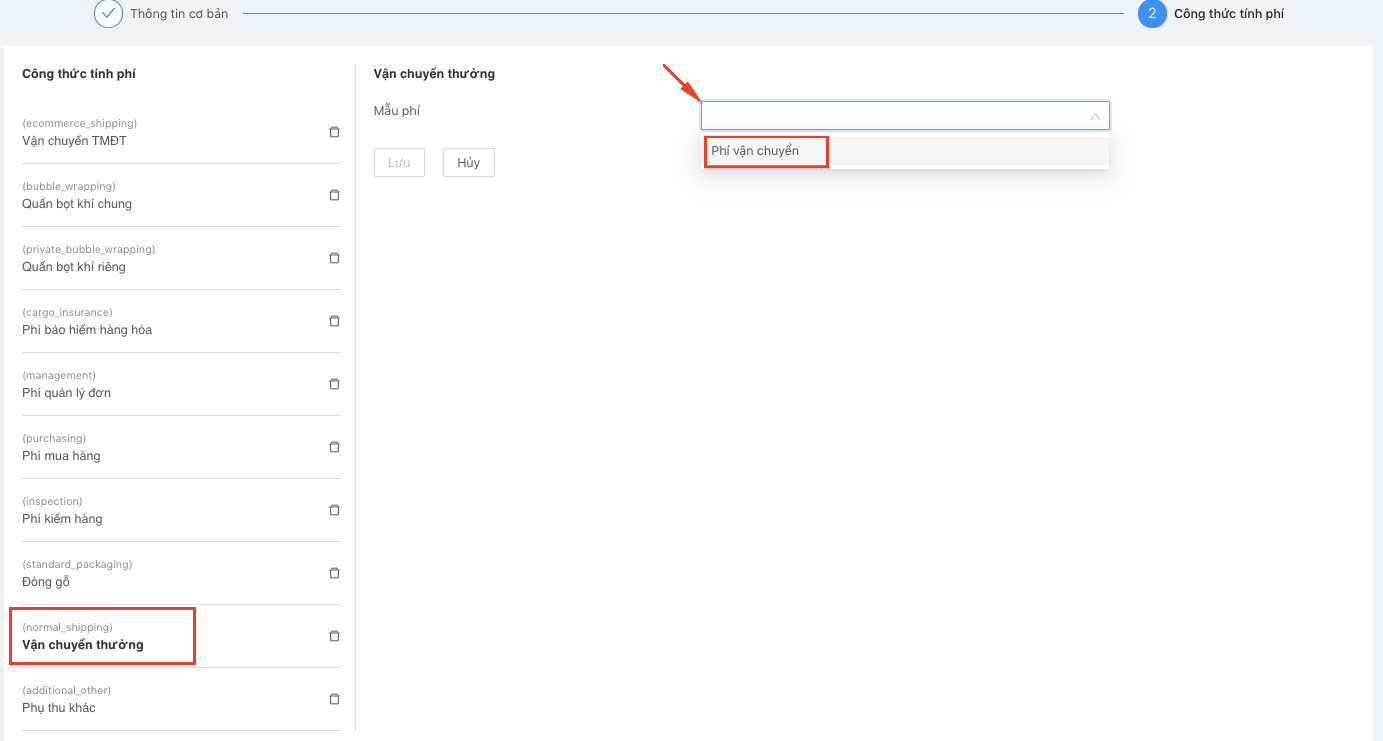Click trash icon beside Phí quản lý đơn
The height and width of the screenshot is (741, 1383).
pyautogui.click(x=334, y=384)
